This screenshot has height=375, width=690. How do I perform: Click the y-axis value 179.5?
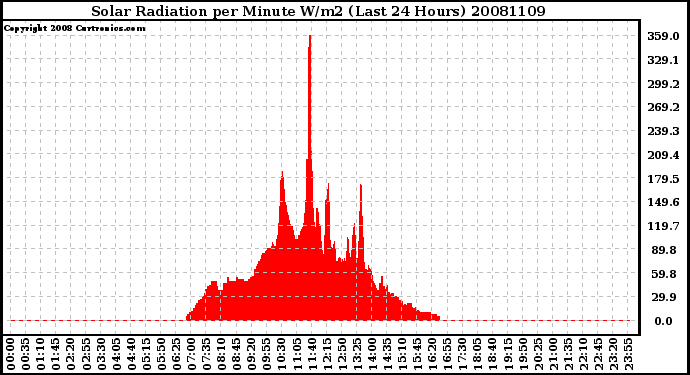tap(663, 179)
